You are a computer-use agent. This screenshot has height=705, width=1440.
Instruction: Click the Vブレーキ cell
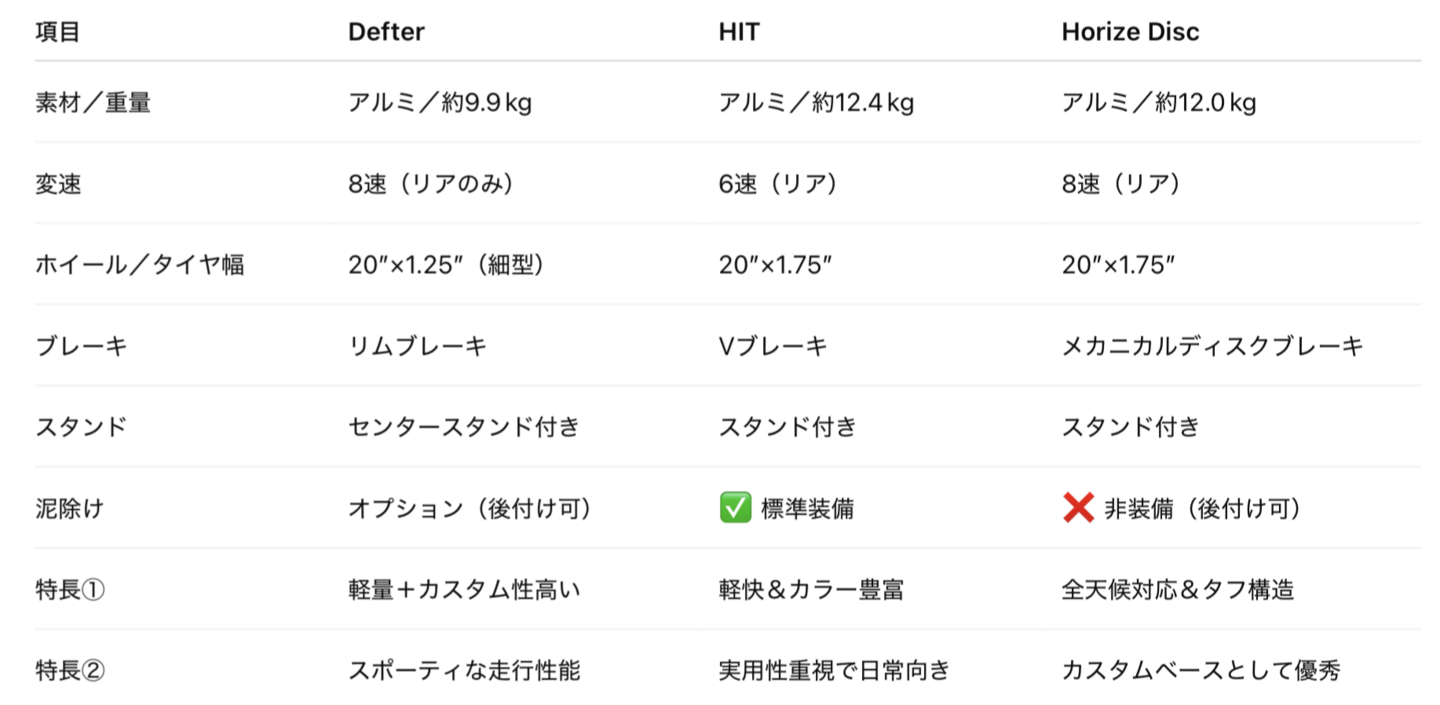(773, 347)
